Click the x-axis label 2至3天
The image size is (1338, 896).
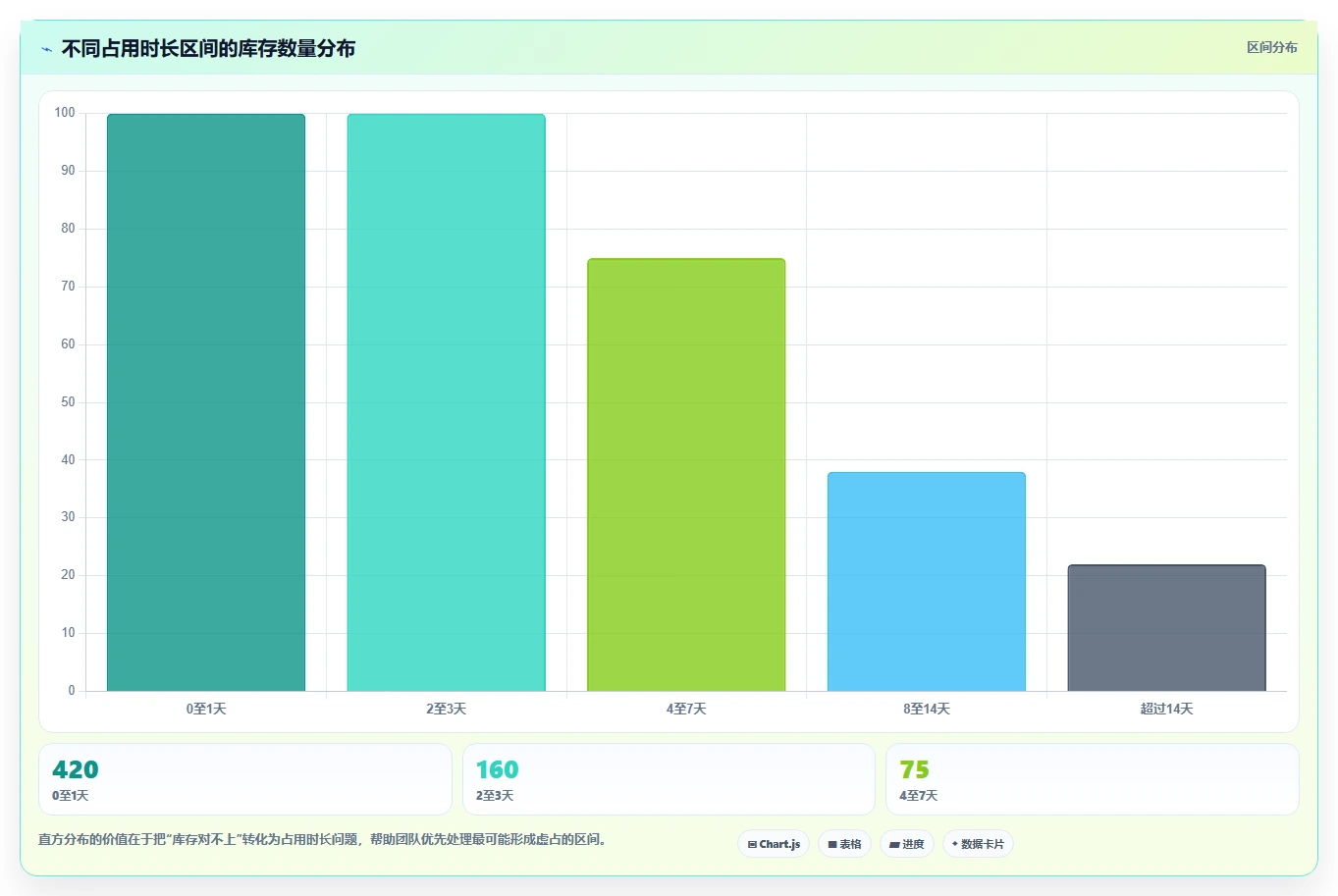pos(446,709)
